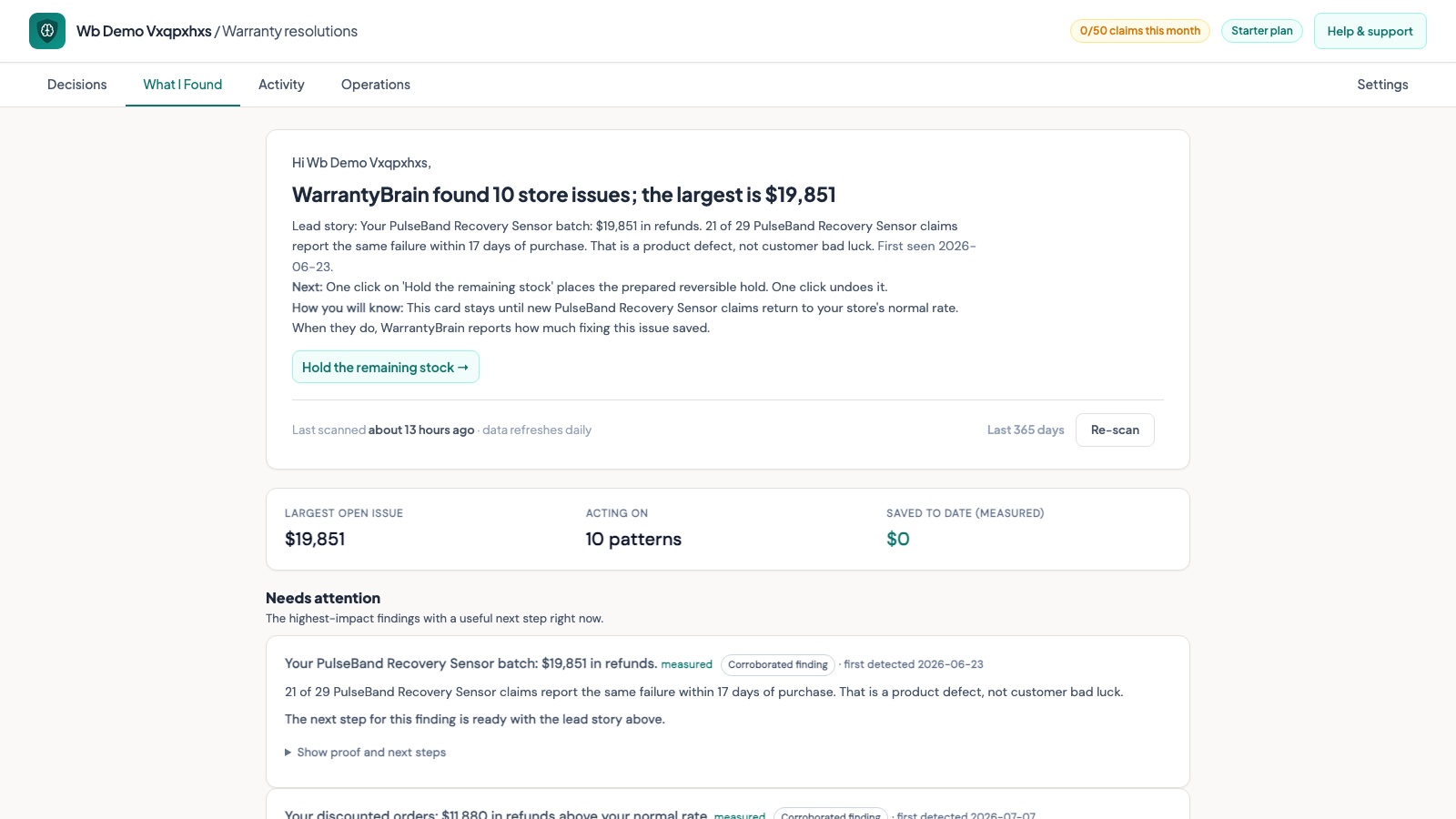Click the 0/50 claims this month badge
Screen dimensions: 1456x819
point(1140,31)
